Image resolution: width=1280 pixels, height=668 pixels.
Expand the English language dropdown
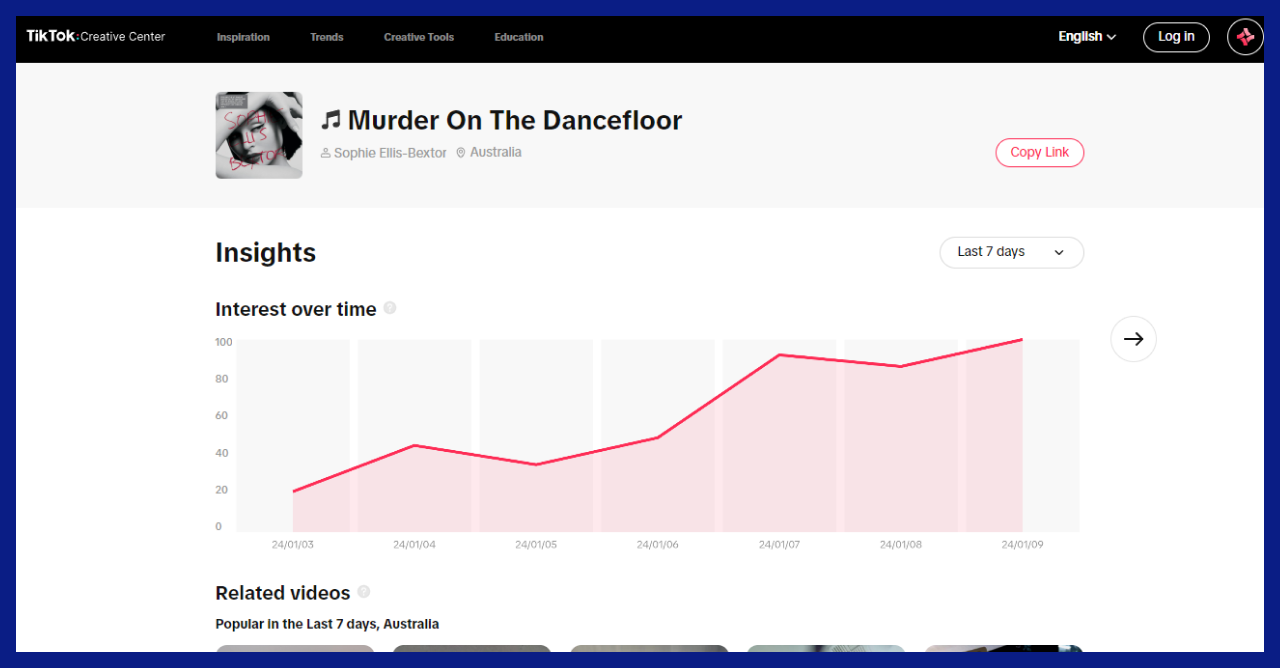(1087, 37)
